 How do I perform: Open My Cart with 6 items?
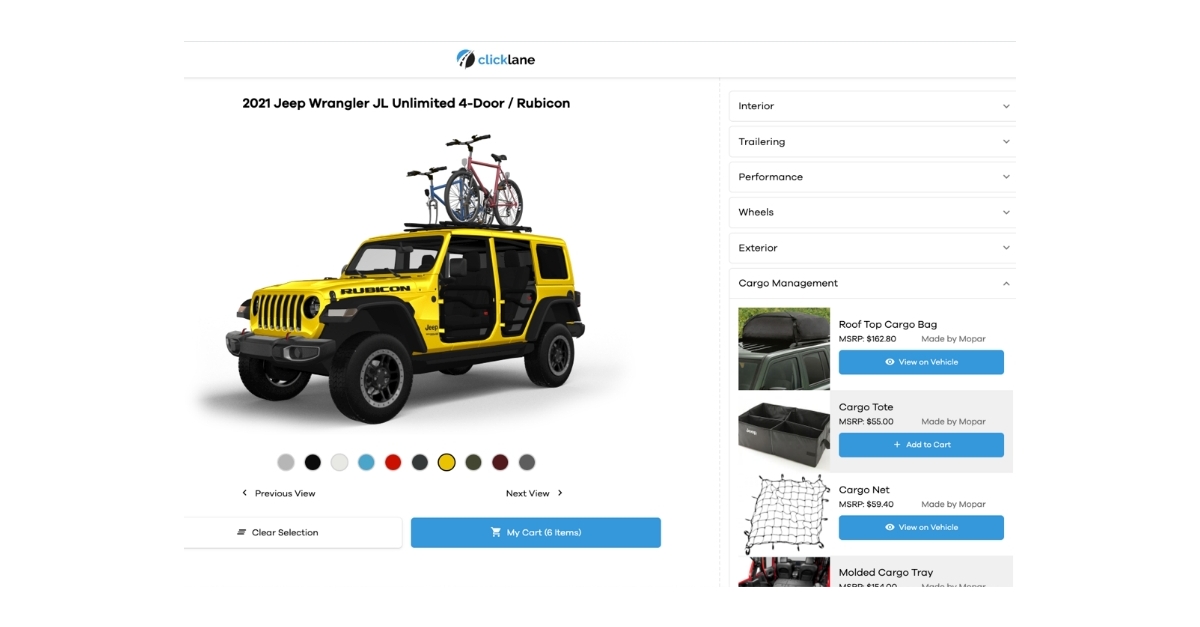pyautogui.click(x=536, y=533)
